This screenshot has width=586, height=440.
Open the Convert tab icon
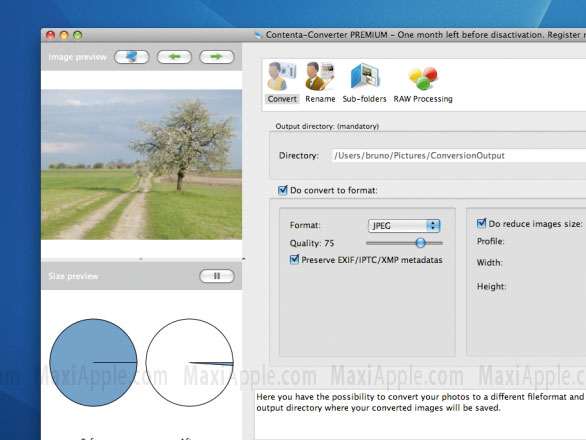(282, 76)
